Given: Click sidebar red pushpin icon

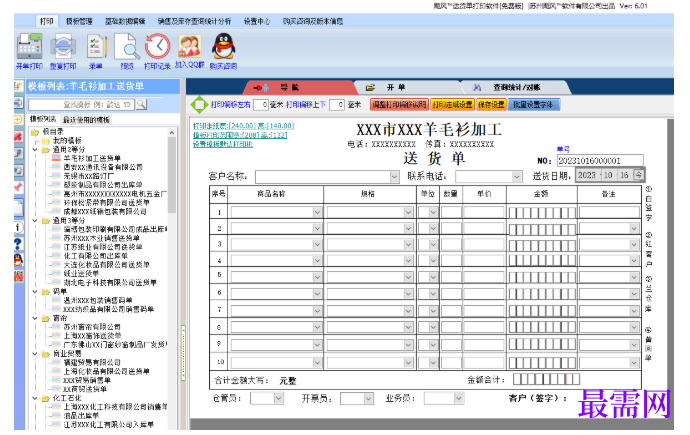Looking at the screenshot, I should click(18, 187).
